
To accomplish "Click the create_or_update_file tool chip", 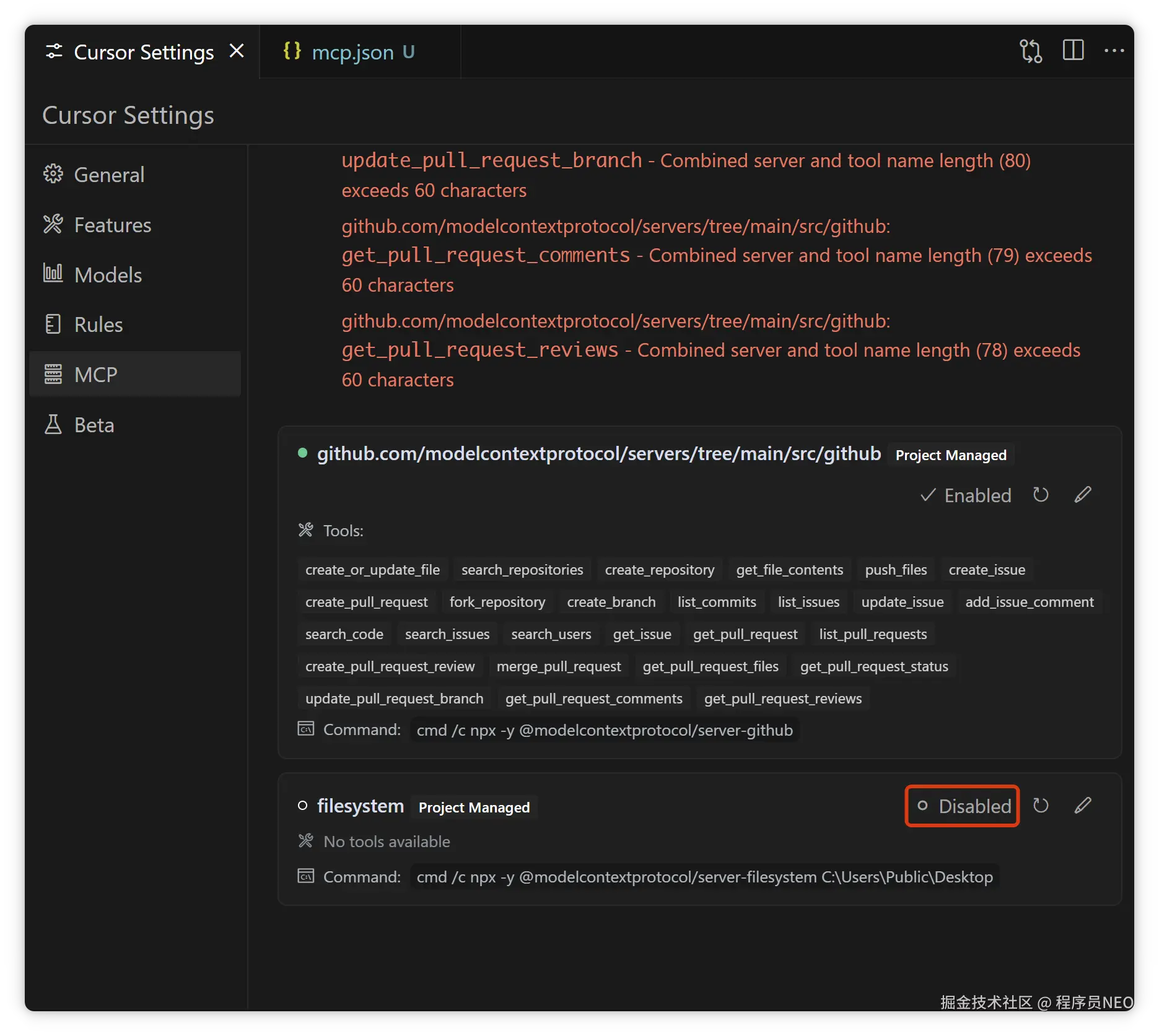I will pos(372,570).
